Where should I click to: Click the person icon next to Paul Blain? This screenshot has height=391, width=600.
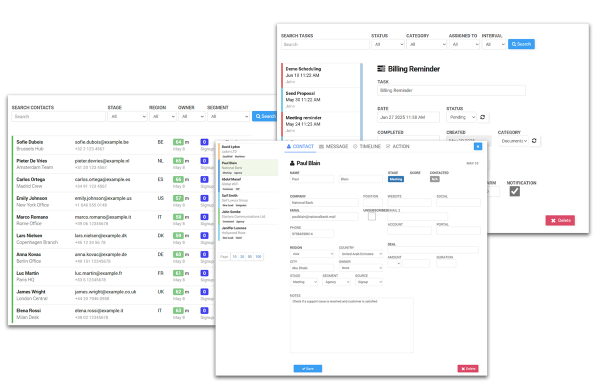click(x=292, y=163)
